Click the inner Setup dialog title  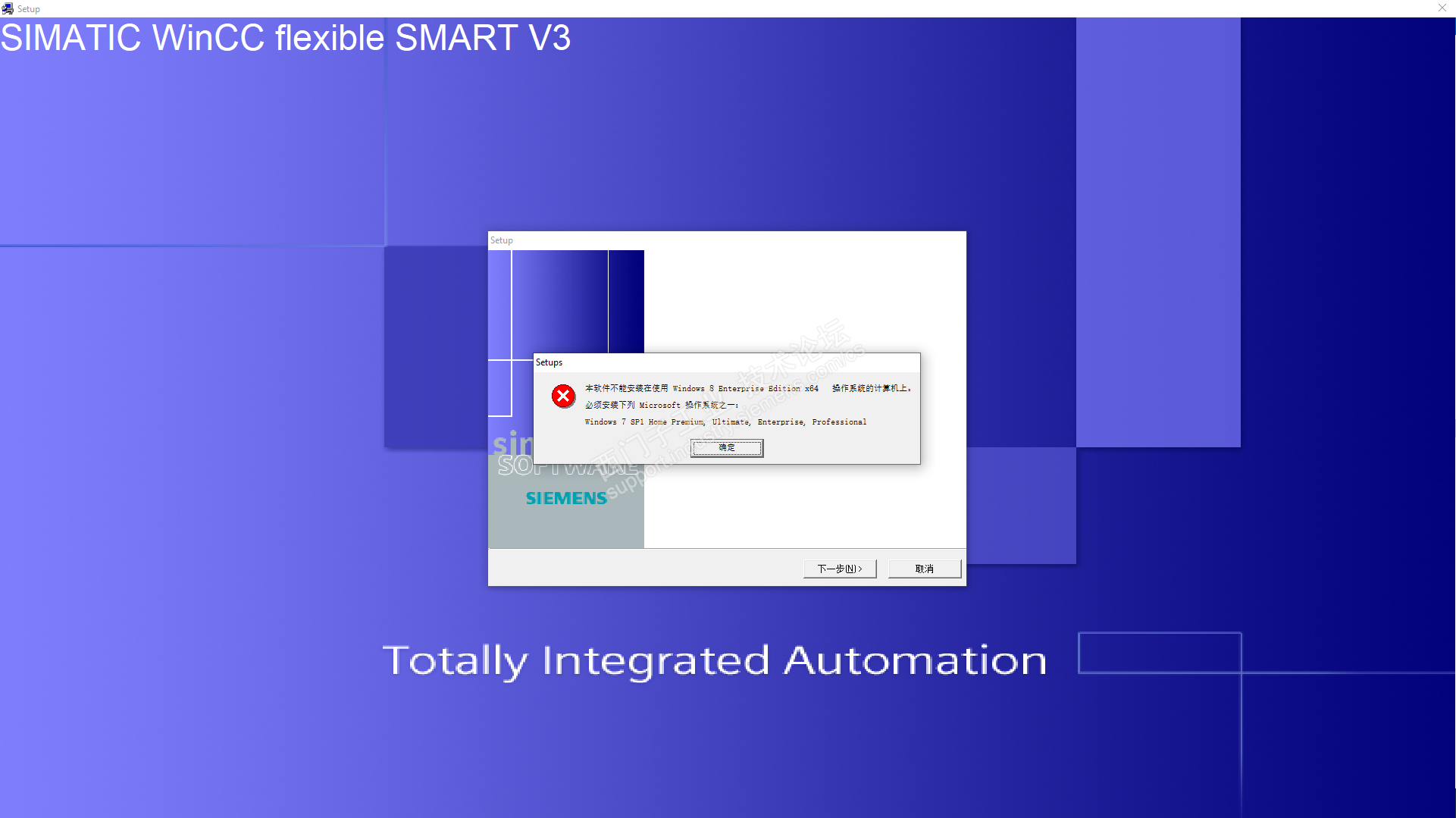[501, 240]
